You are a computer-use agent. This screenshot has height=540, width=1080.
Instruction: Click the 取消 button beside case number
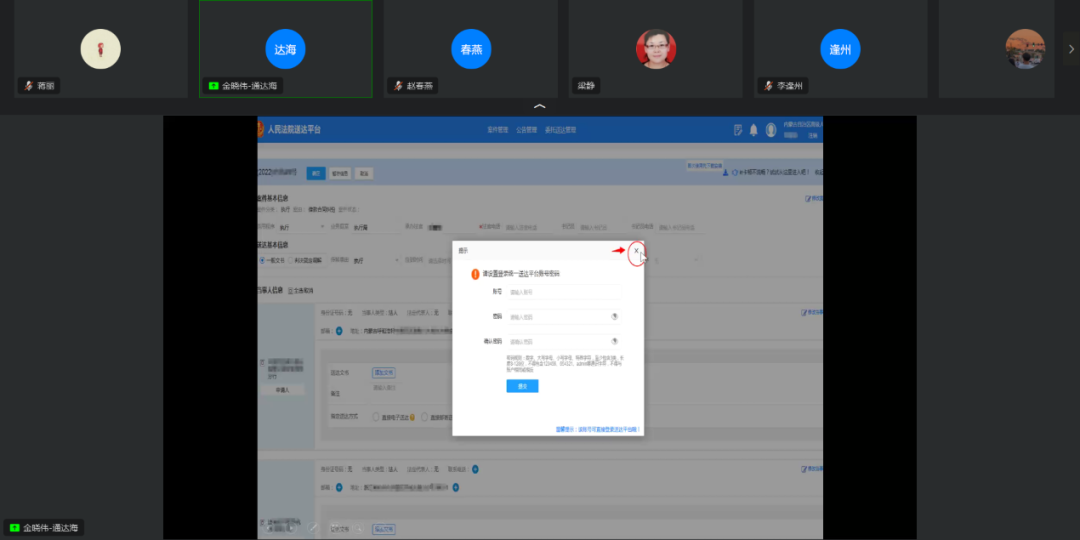[x=364, y=174]
